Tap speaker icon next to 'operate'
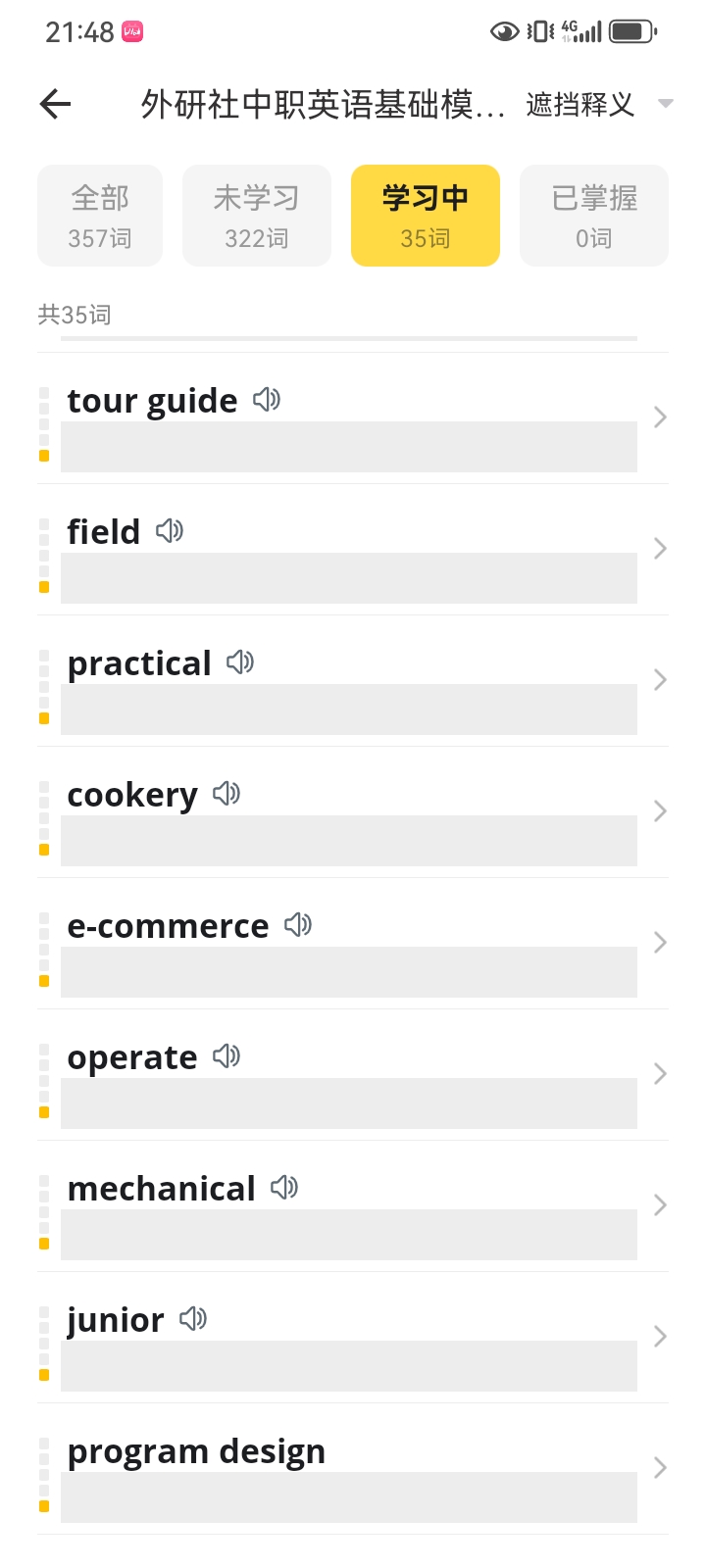 pyautogui.click(x=227, y=1056)
